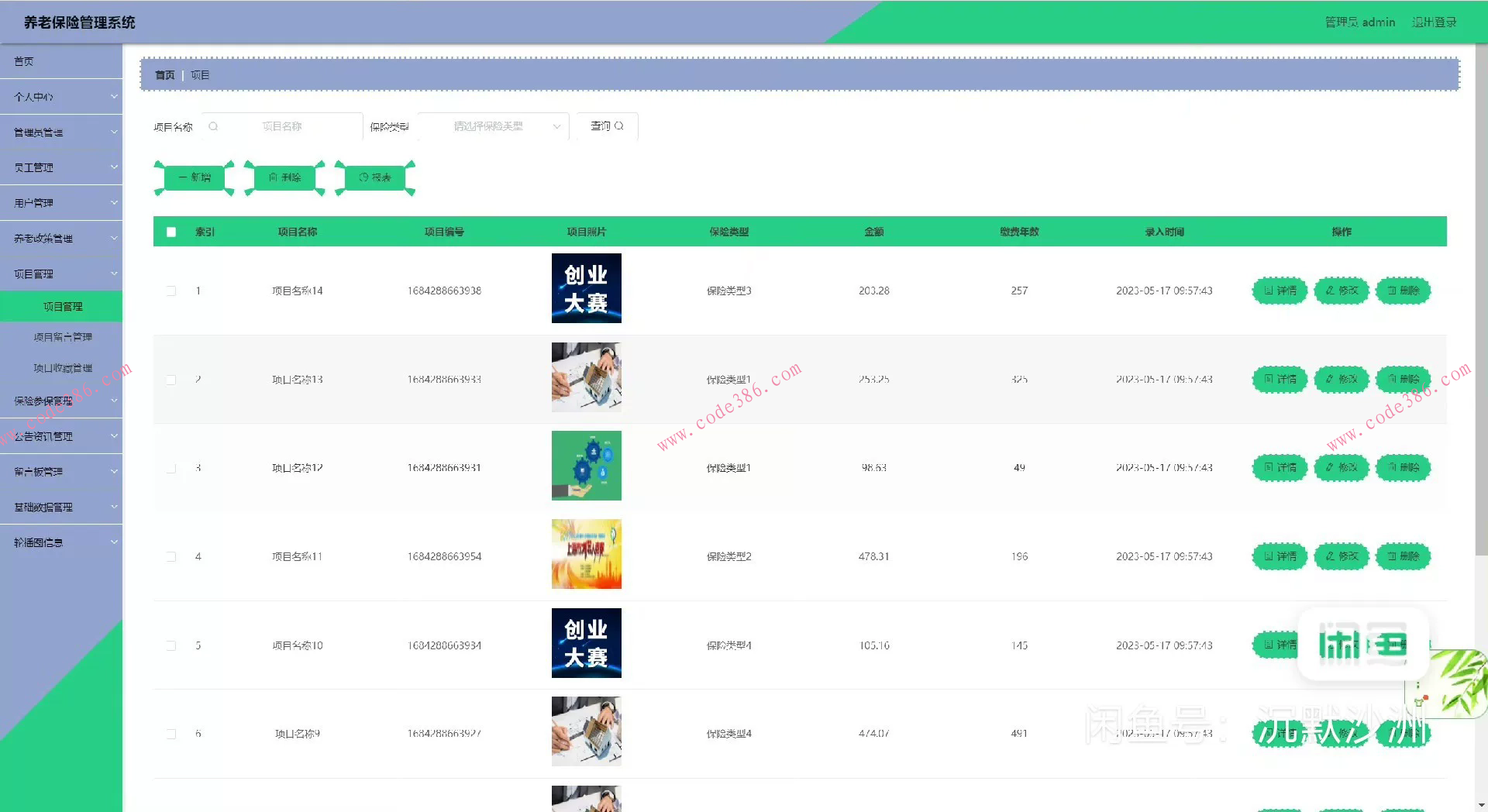Click the 查询 search button

tap(607, 126)
